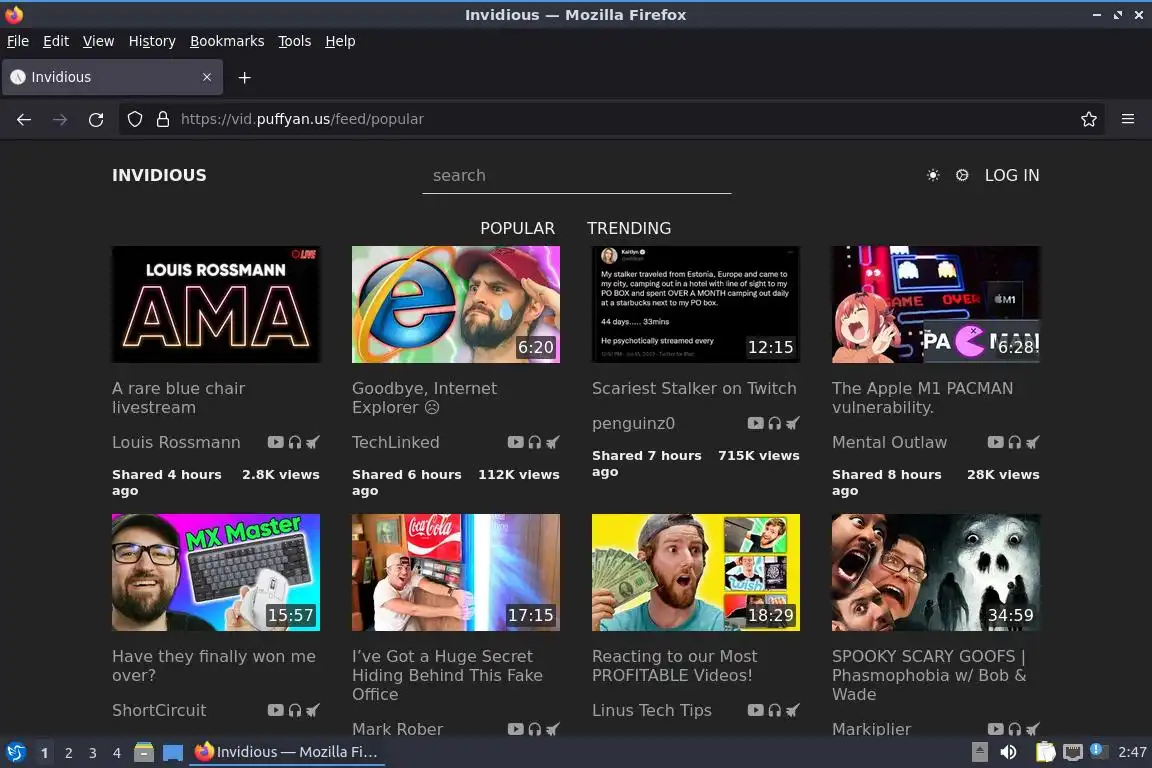Open 'The Apple M1 PACMAN vulnerability' title
The image size is (1152, 768).
tap(922, 398)
